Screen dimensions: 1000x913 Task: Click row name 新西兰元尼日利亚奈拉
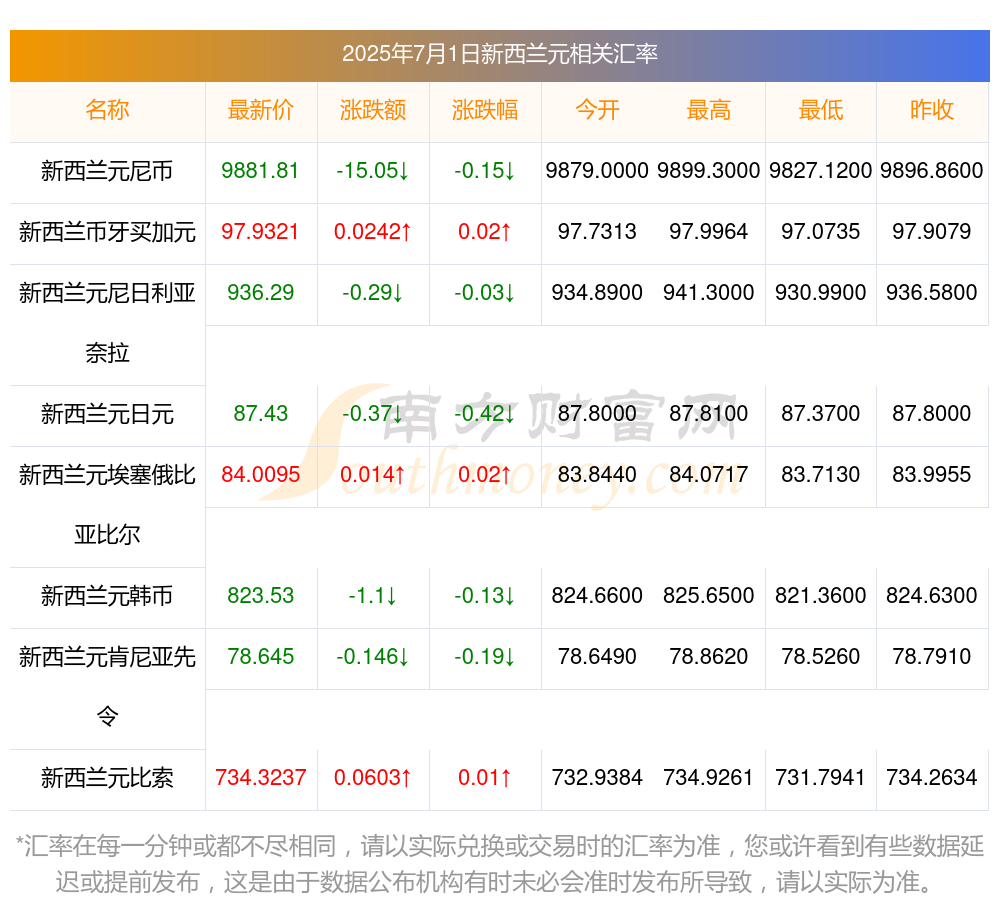point(107,323)
